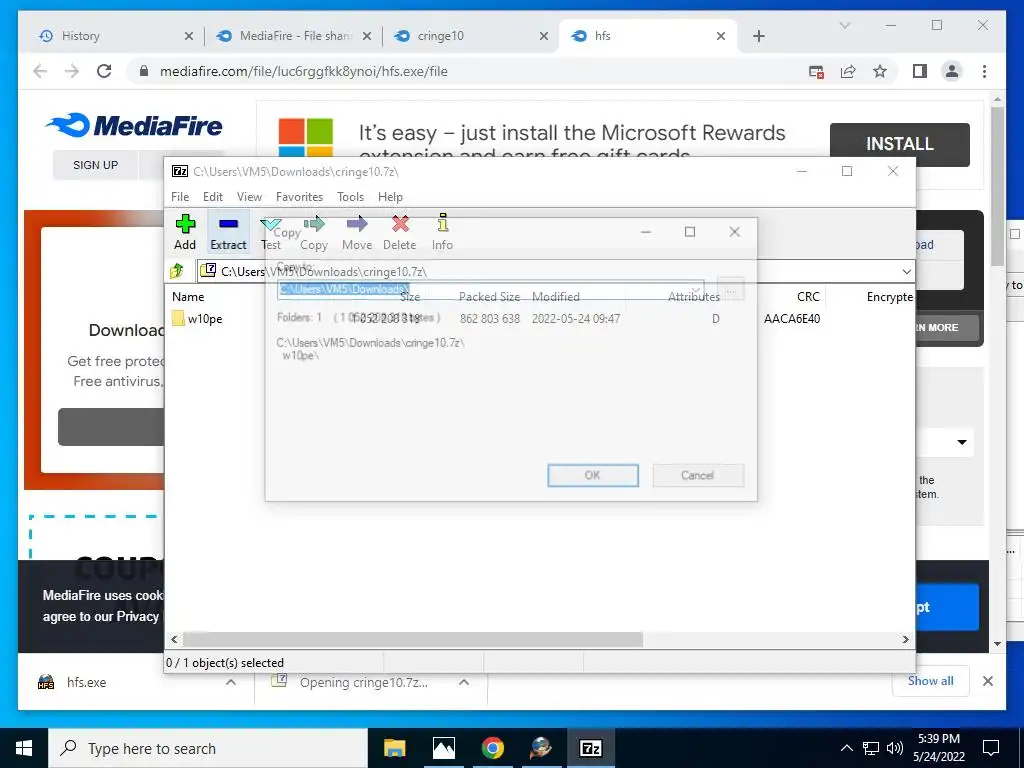Image resolution: width=1024 pixels, height=768 pixels.
Task: Click the Extract toolbar icon in 7-Zip
Action: click(x=228, y=232)
